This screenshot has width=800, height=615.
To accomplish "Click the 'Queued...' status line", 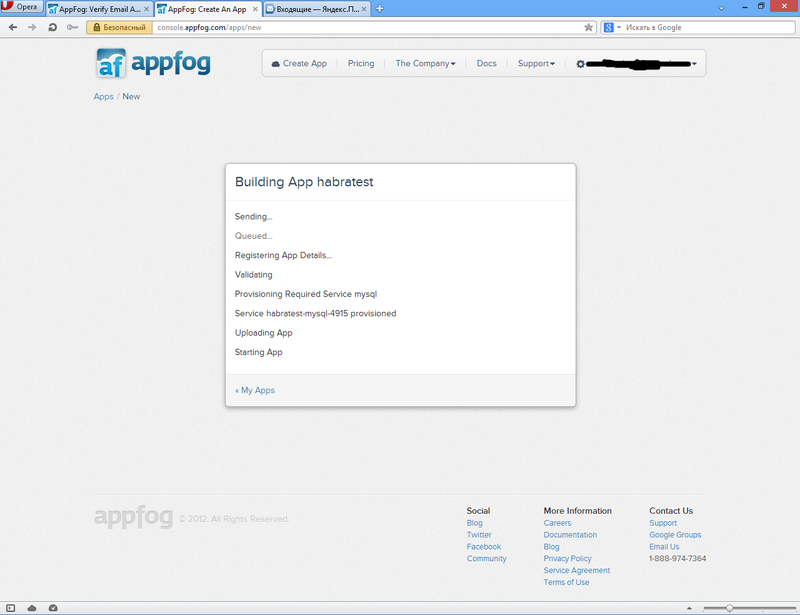I will click(x=254, y=236).
